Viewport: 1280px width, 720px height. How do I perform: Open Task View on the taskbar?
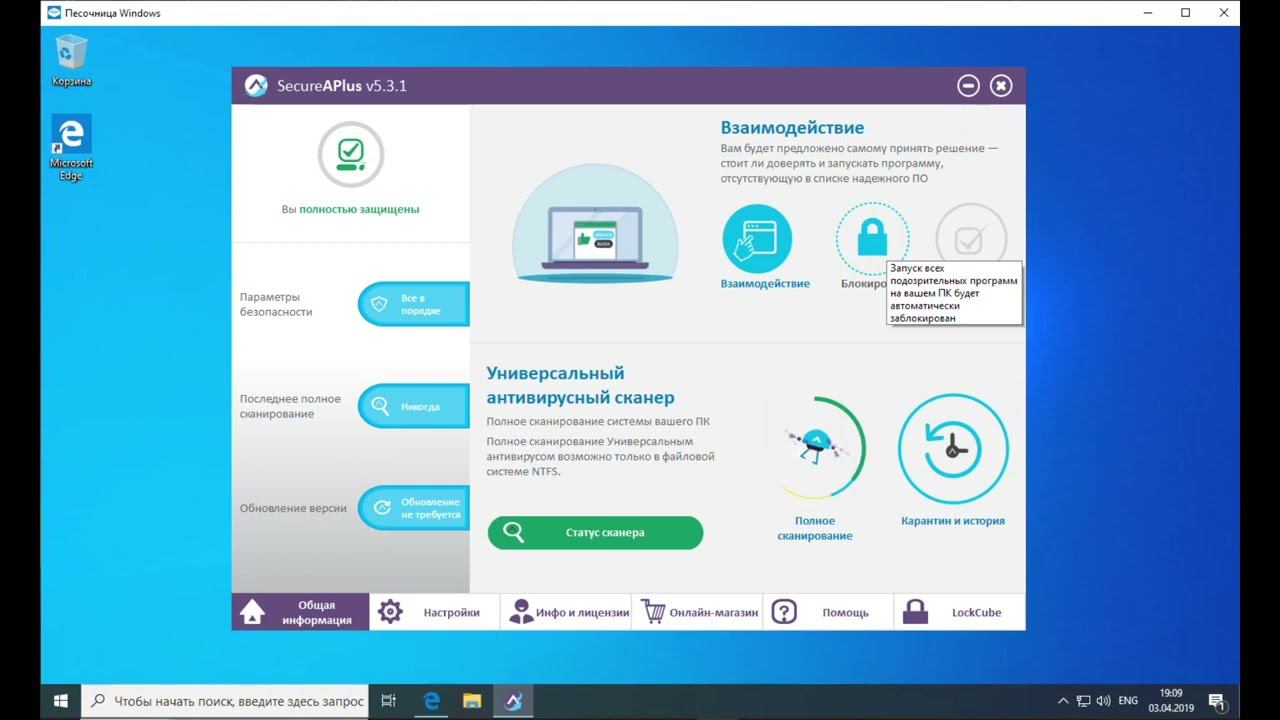389,701
